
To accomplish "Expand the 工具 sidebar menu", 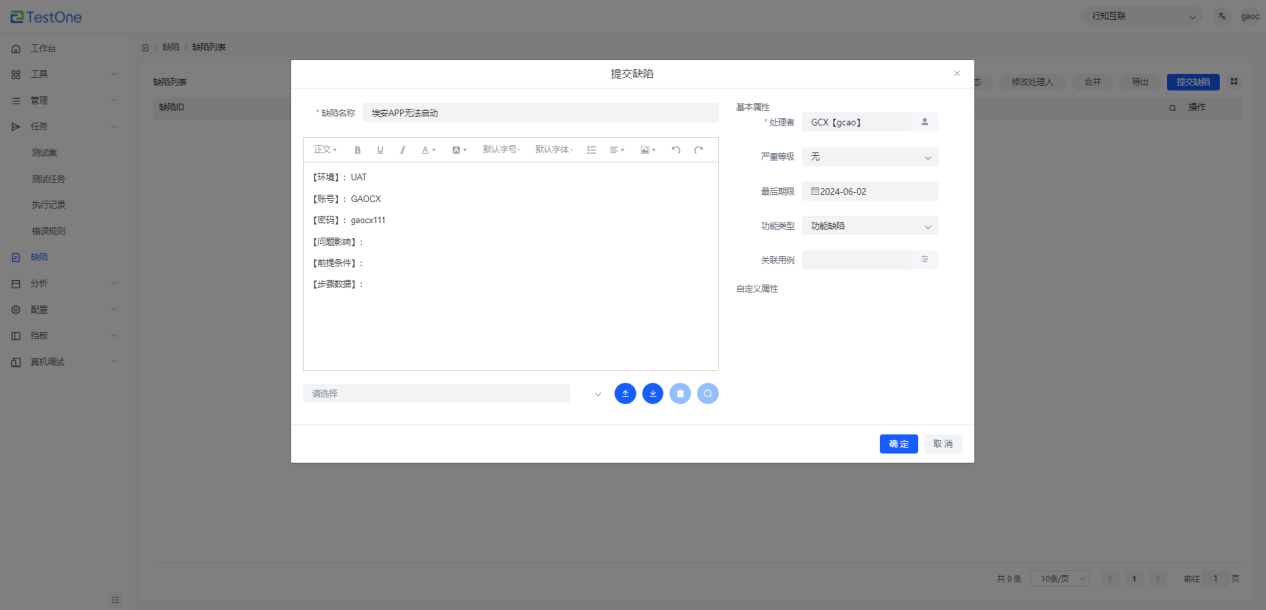I will [65, 74].
